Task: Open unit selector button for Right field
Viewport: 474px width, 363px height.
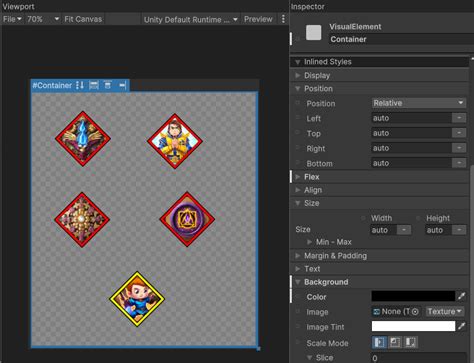Action: click(x=459, y=148)
